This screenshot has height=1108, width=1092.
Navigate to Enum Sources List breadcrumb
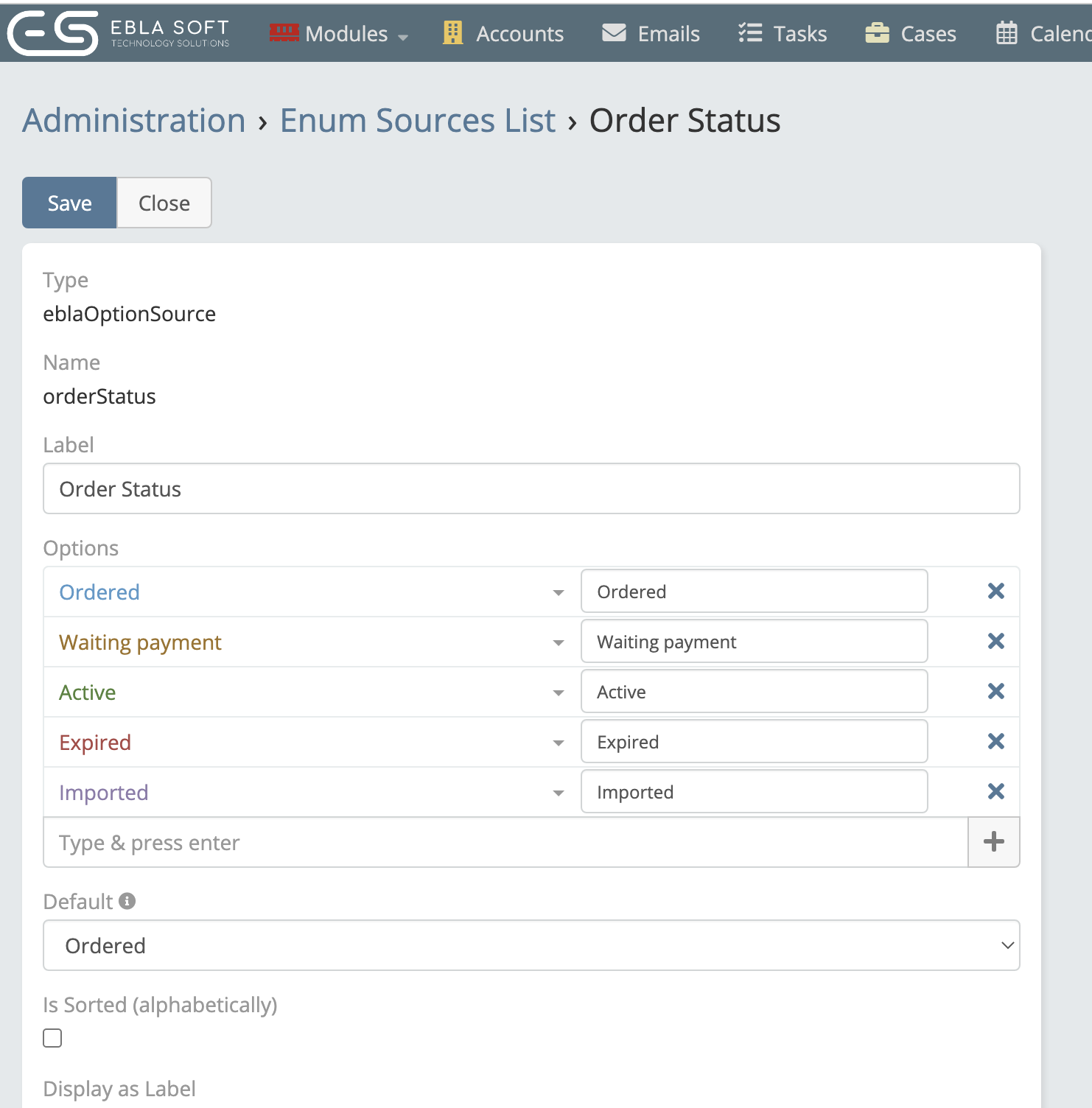(x=417, y=121)
